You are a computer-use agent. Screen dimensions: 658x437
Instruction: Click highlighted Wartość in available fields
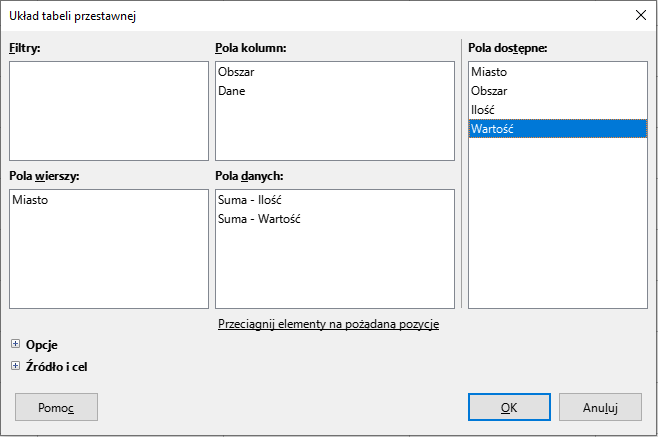492,129
